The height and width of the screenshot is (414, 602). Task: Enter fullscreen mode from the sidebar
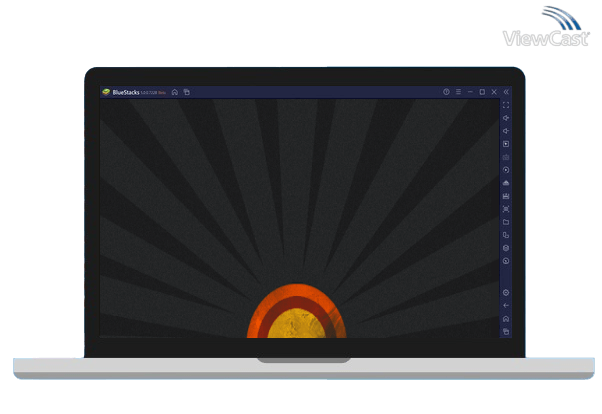click(506, 105)
